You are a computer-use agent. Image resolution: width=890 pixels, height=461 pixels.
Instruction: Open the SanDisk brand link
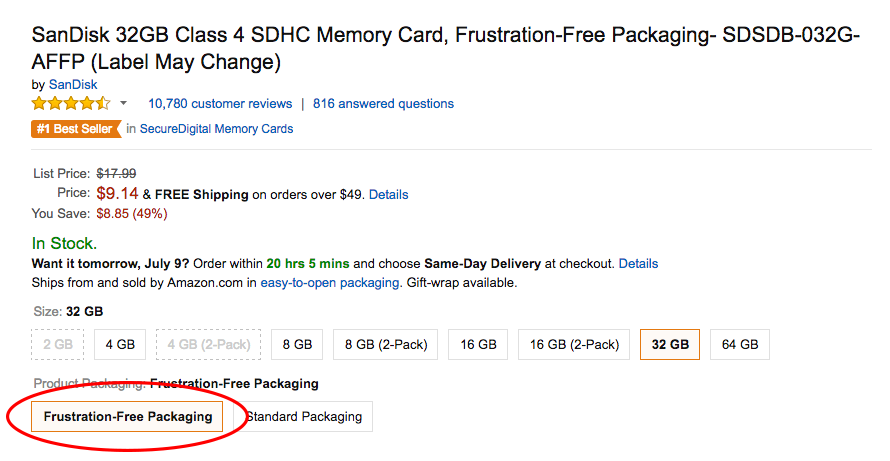pyautogui.click(x=72, y=84)
